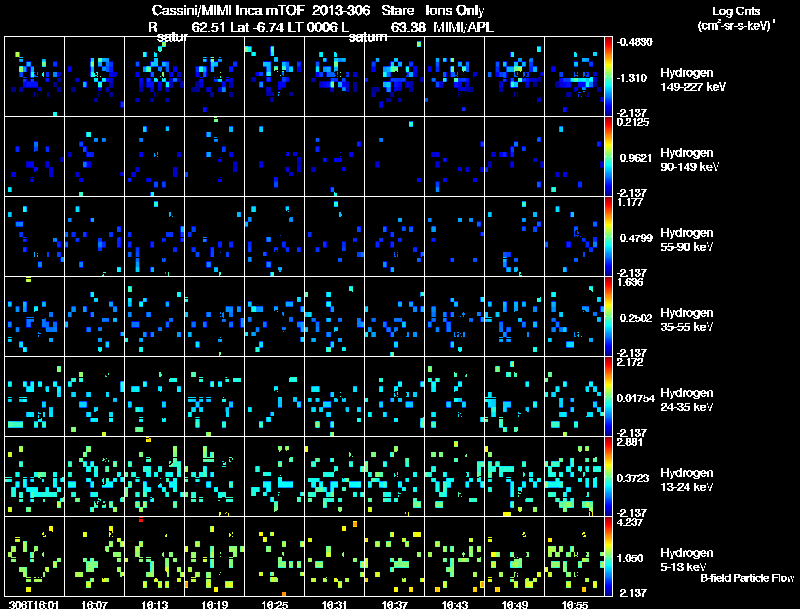800x609 pixels.
Task: Select the color scale bar for 55-90 keV
Action: tap(608, 237)
